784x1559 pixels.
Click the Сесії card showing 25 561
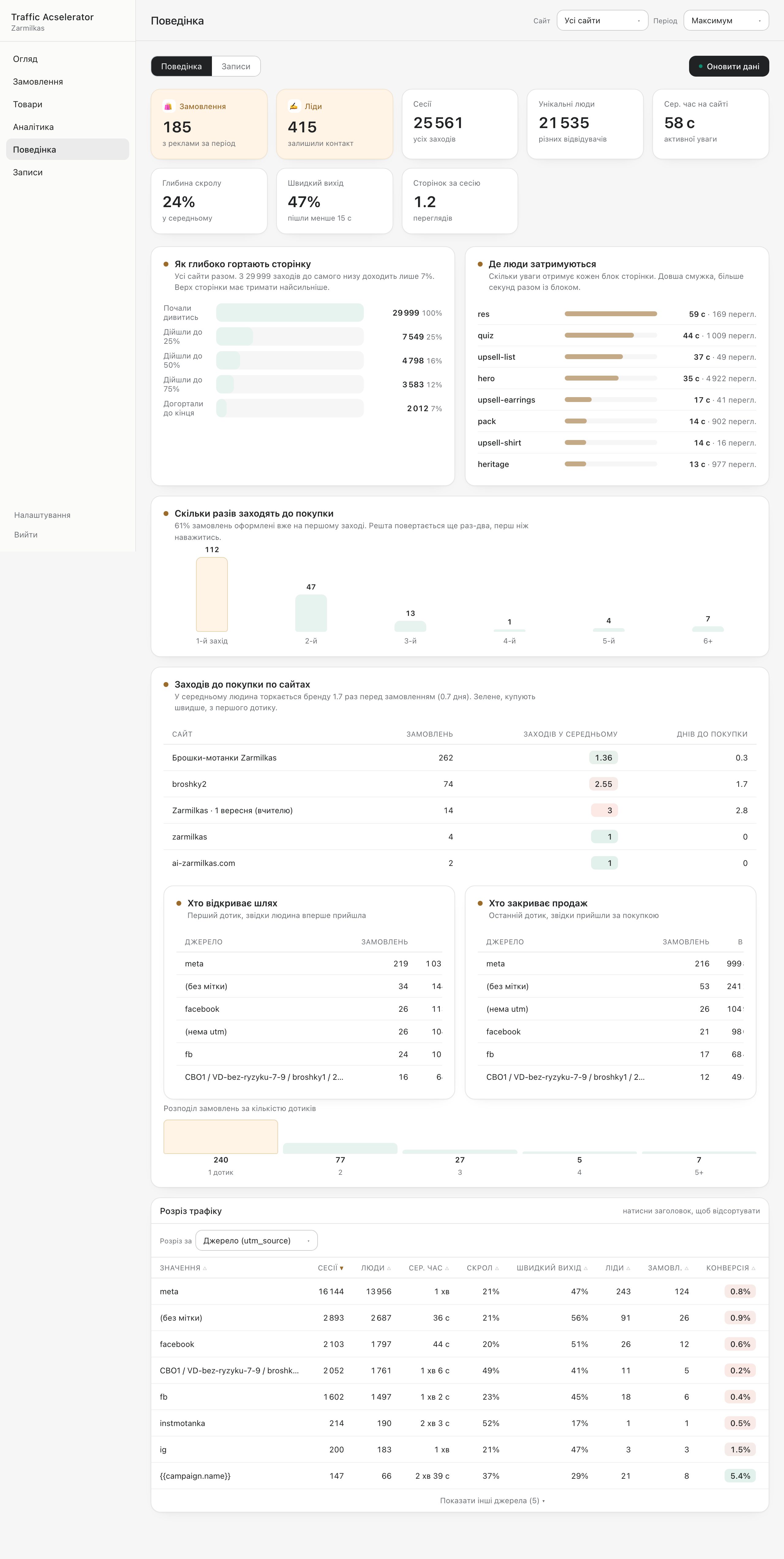(460, 124)
